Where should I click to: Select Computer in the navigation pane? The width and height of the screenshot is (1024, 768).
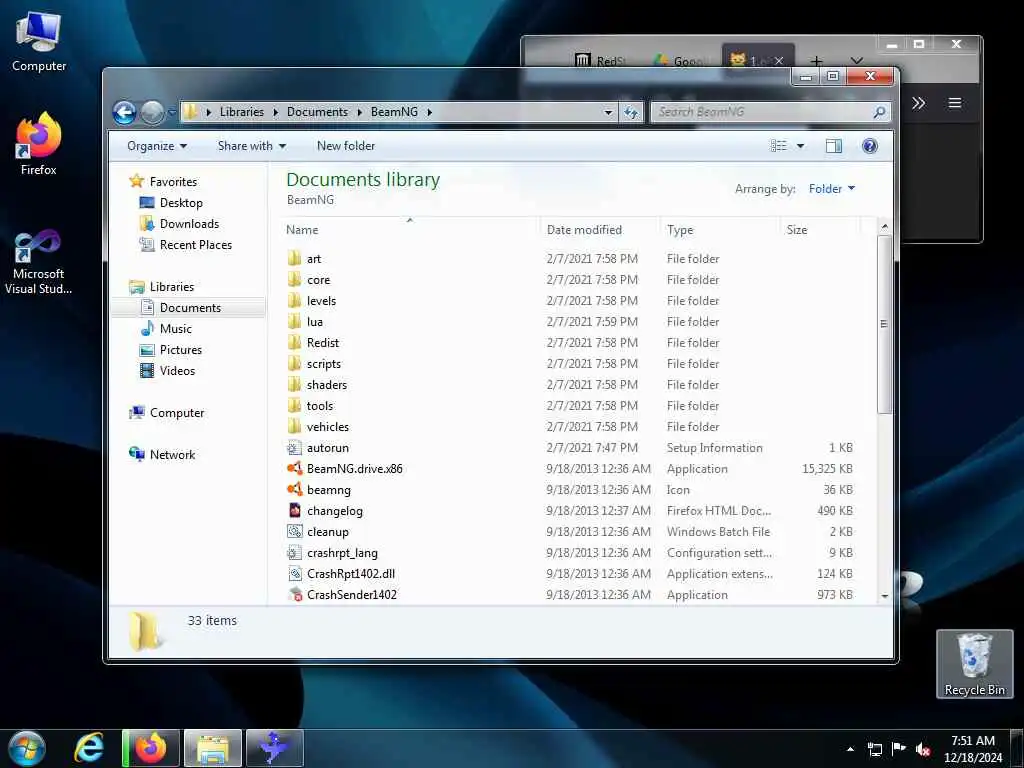click(176, 413)
